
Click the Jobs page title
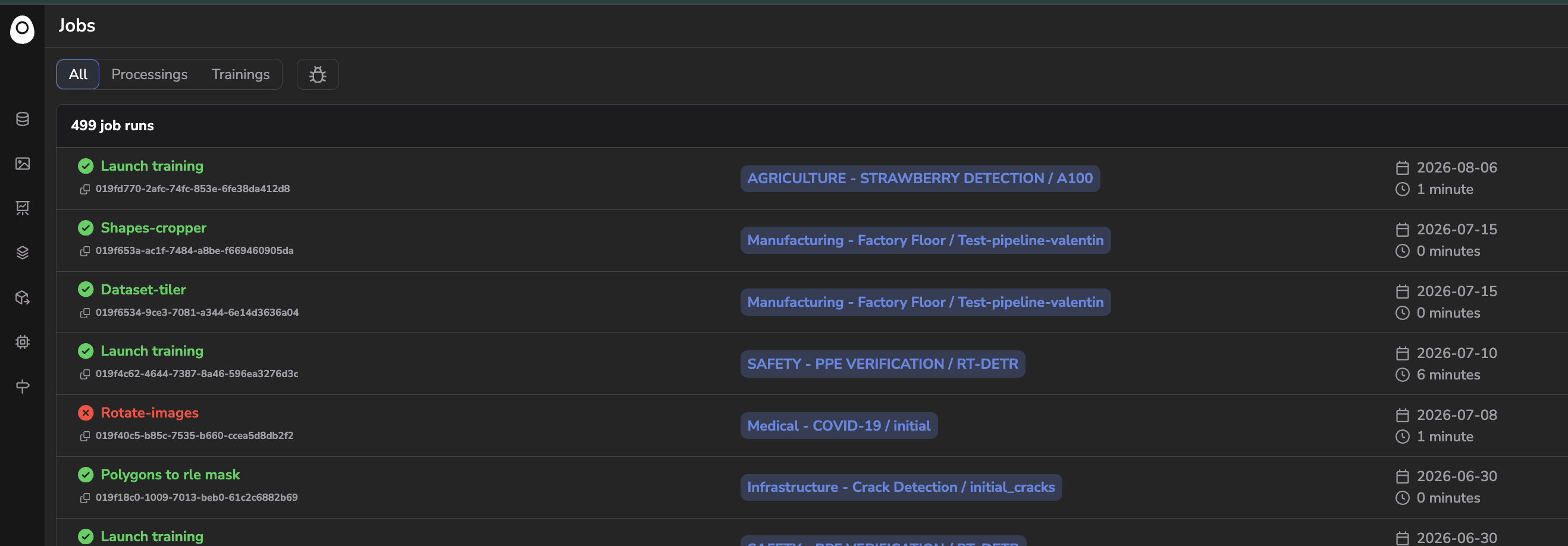point(77,26)
